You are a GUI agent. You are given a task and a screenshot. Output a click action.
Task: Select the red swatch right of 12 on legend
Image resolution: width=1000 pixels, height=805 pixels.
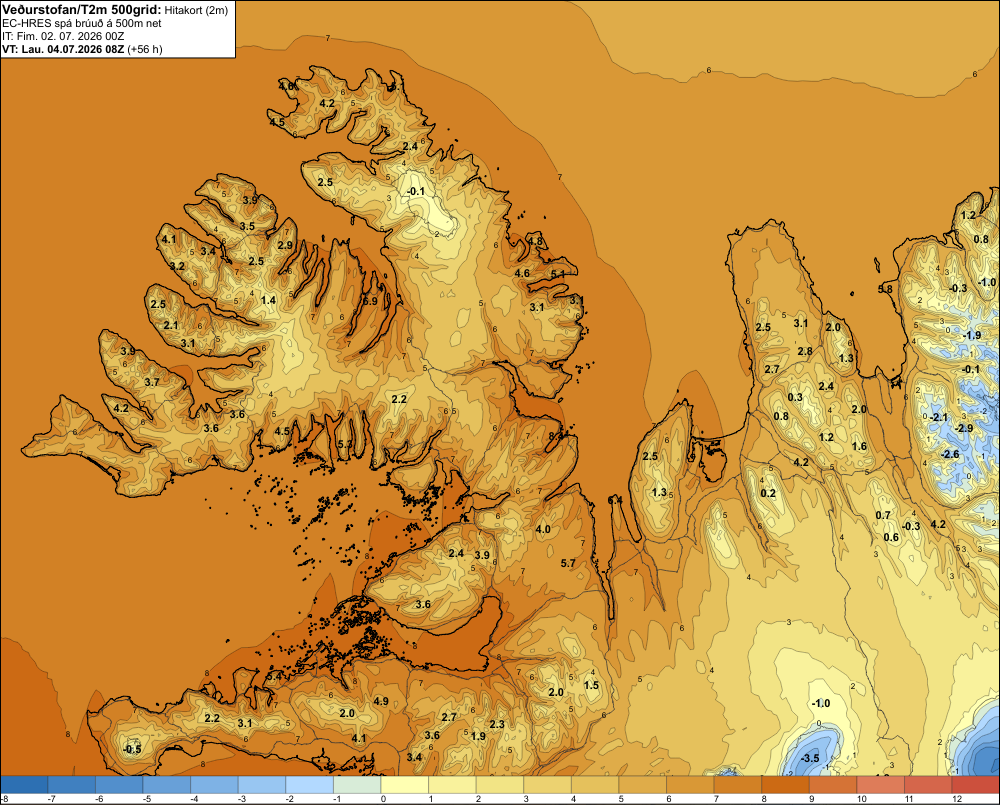click(x=976, y=785)
